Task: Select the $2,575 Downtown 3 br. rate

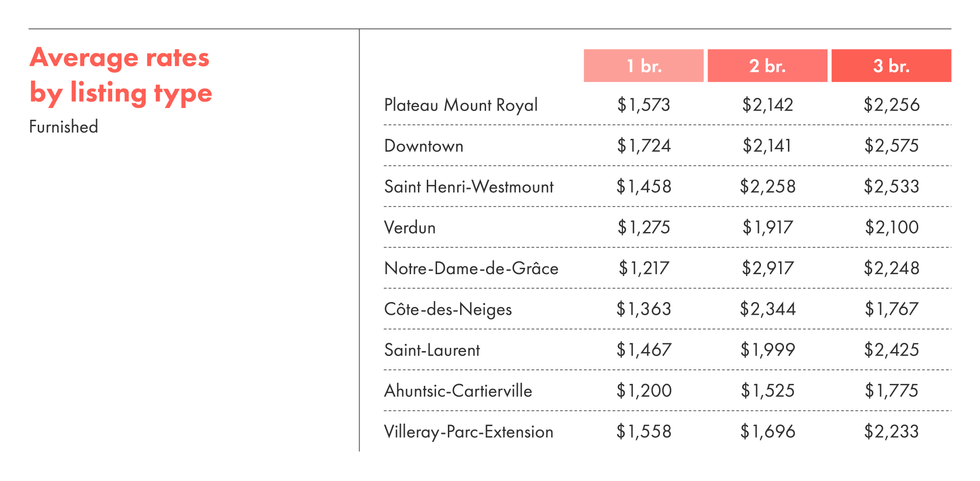Action: point(891,146)
